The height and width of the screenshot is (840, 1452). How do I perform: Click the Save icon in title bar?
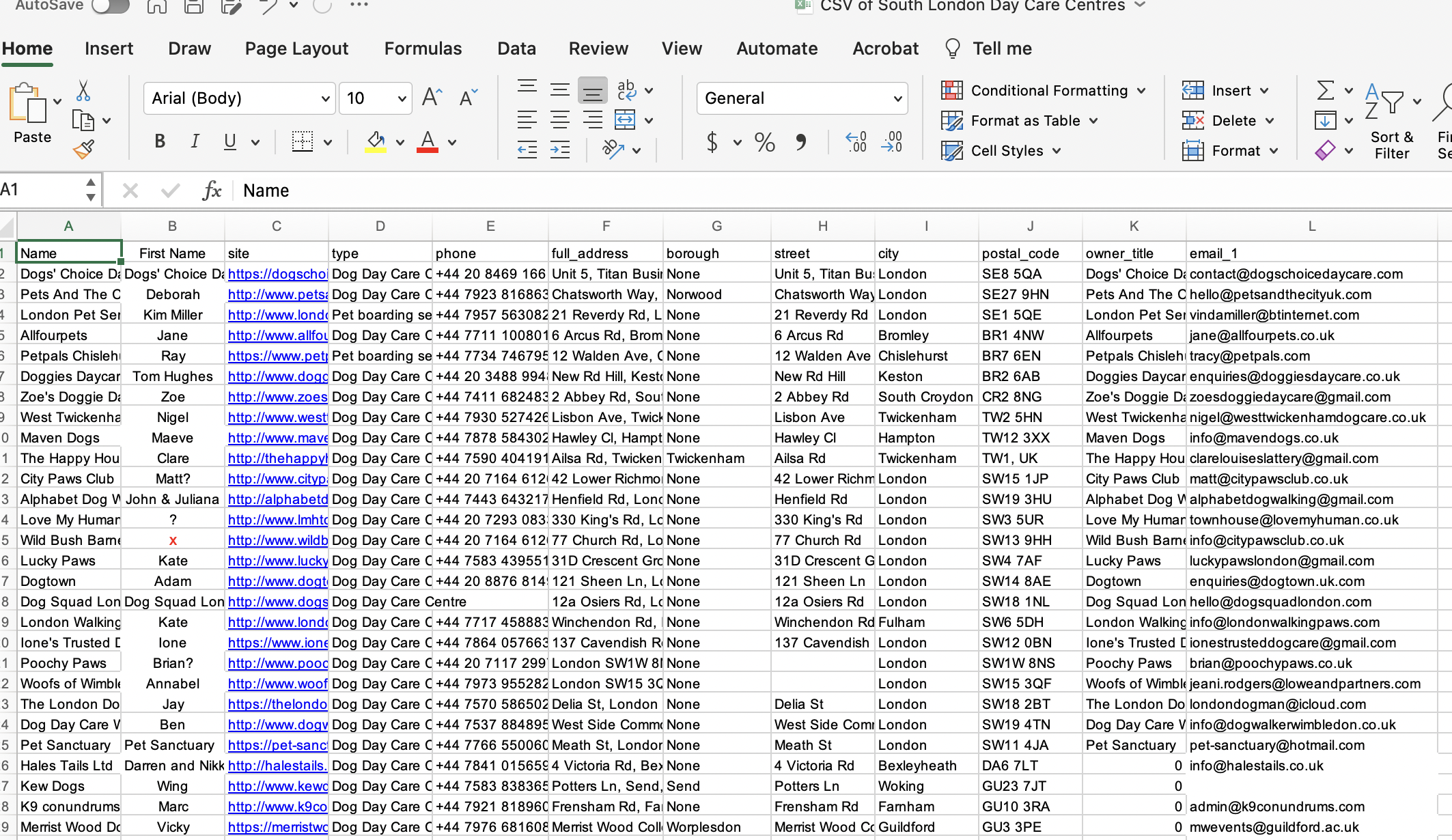194,5
